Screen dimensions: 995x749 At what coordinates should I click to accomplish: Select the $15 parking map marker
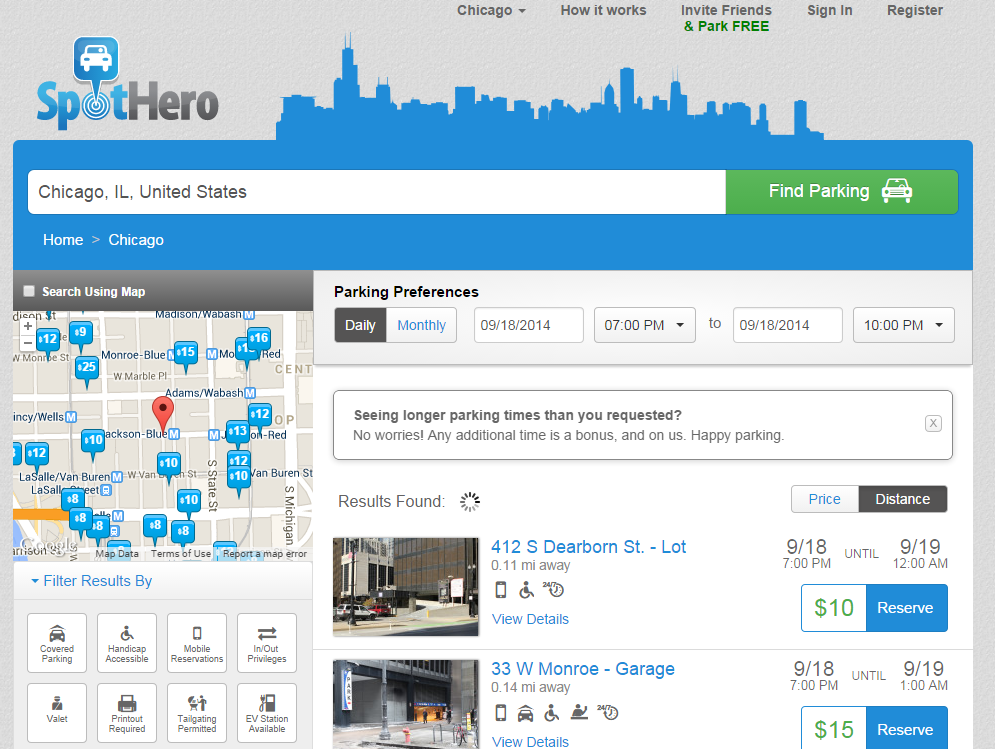point(185,352)
